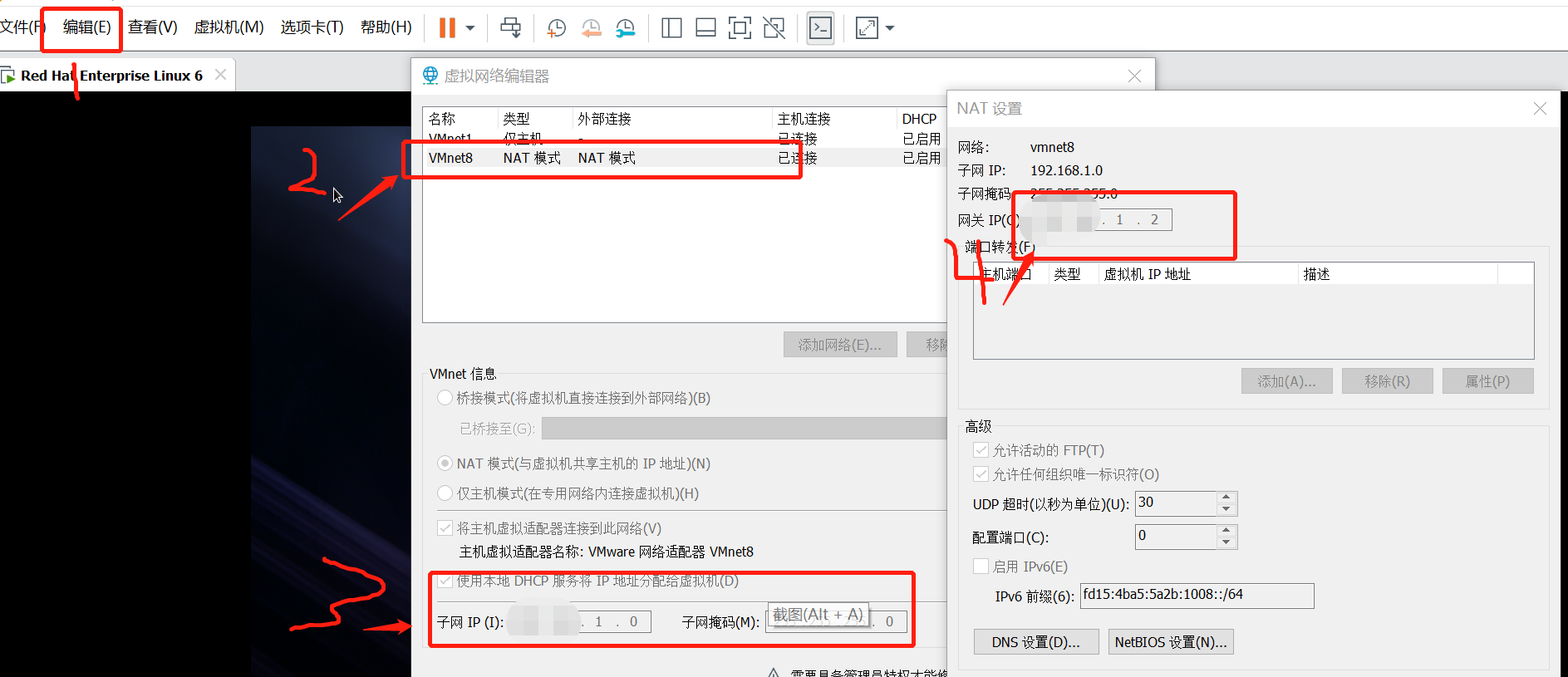The width and height of the screenshot is (1568, 677).
Task: Select the NAT 模式 radio button
Action: (445, 464)
